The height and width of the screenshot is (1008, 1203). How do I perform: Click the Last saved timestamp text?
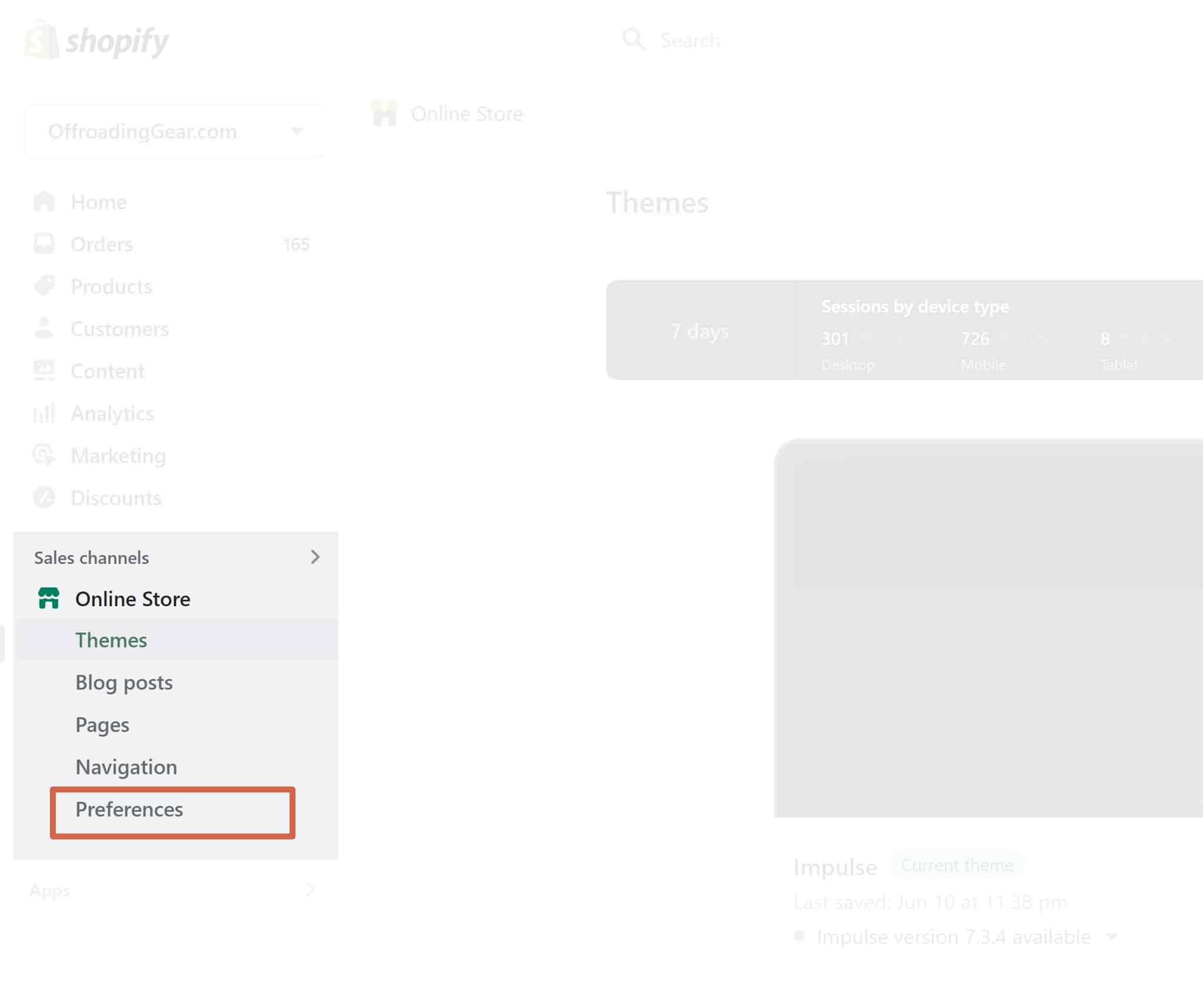(930, 902)
